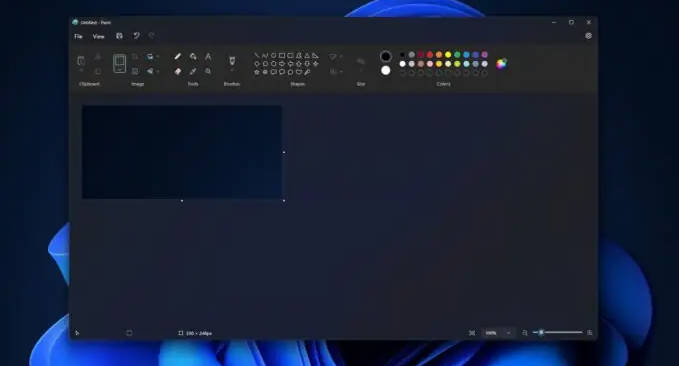The width and height of the screenshot is (679, 366).
Task: Select the Oval shape
Action: pos(274,55)
